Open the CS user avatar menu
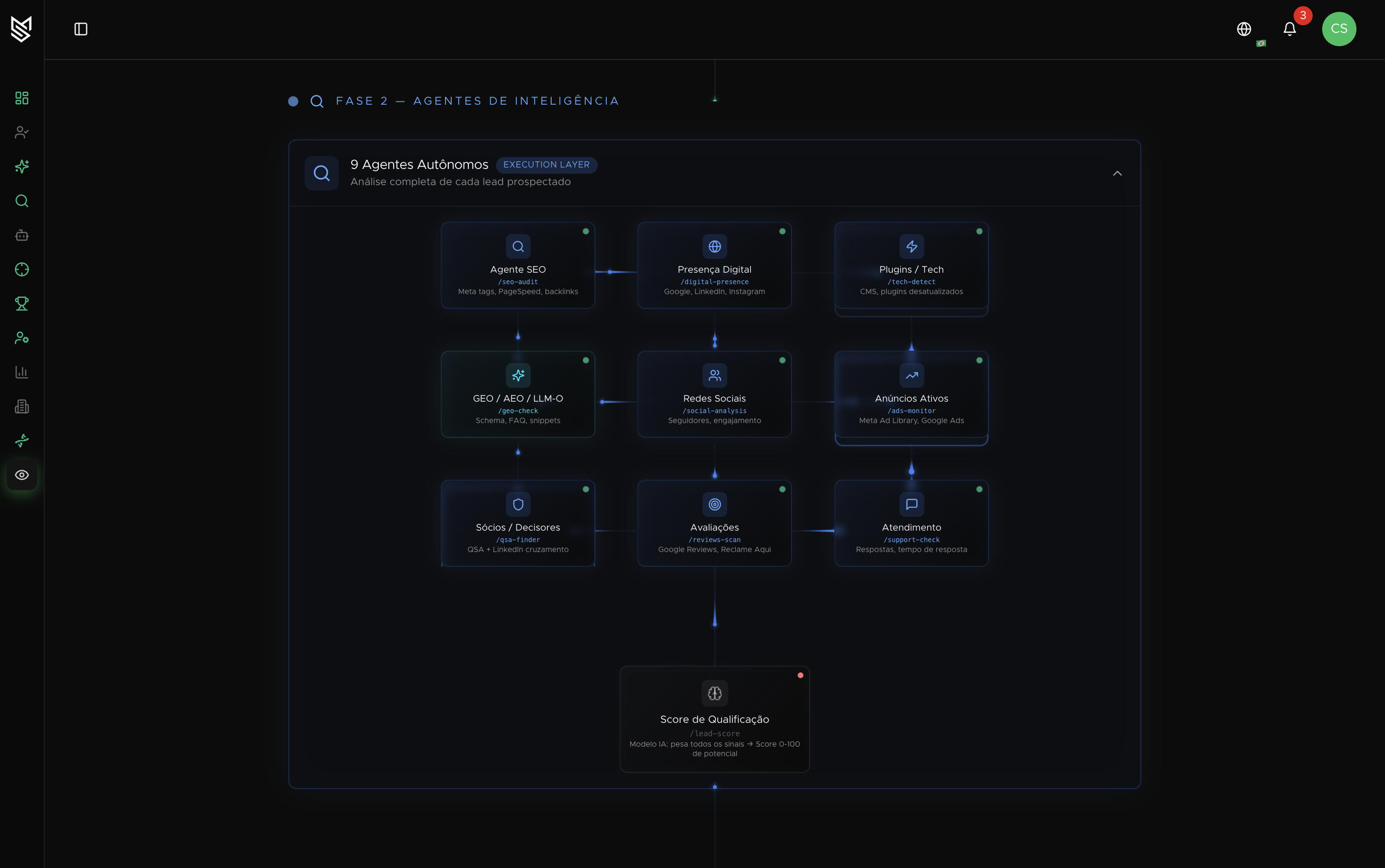 (1338, 30)
